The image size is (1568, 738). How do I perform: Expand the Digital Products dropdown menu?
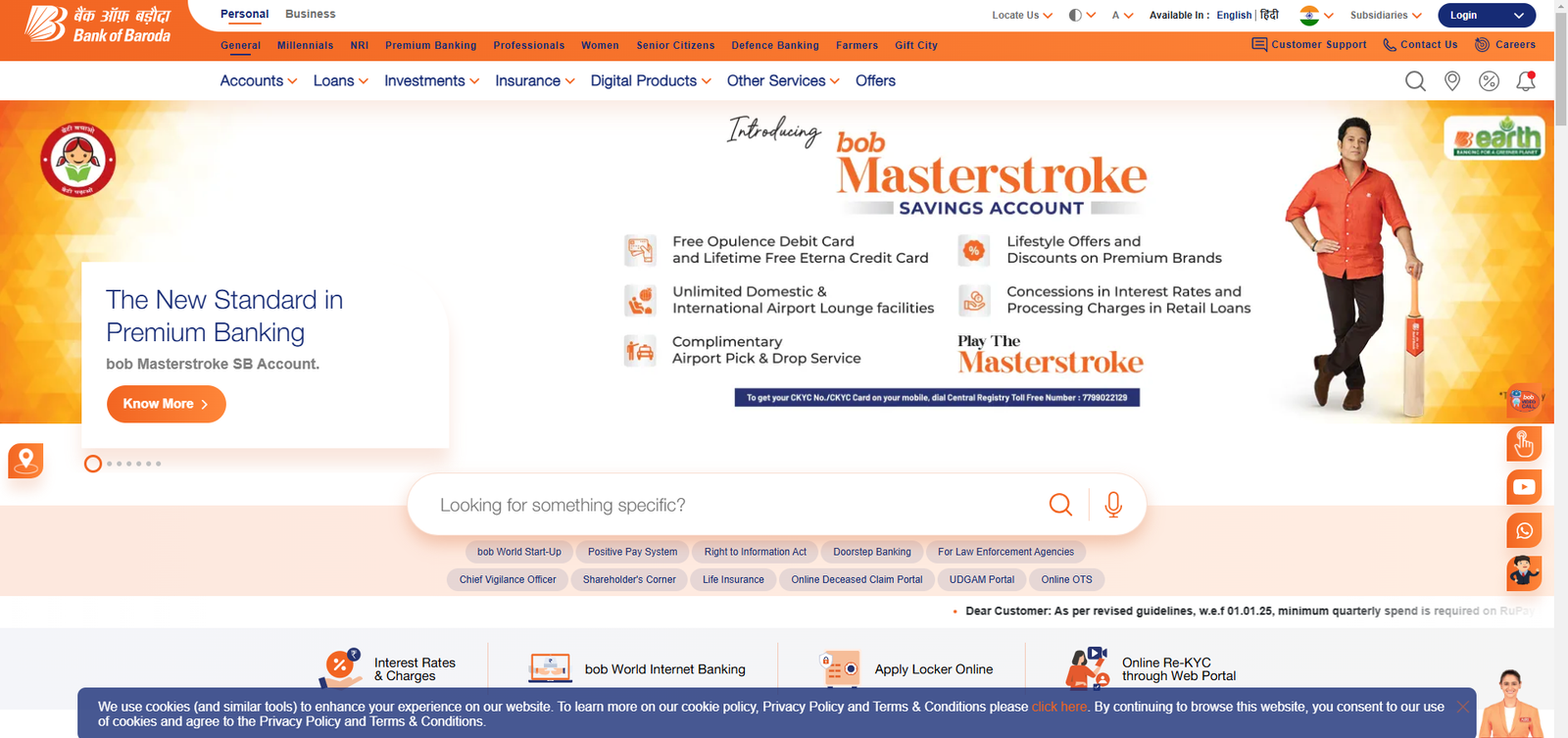651,80
